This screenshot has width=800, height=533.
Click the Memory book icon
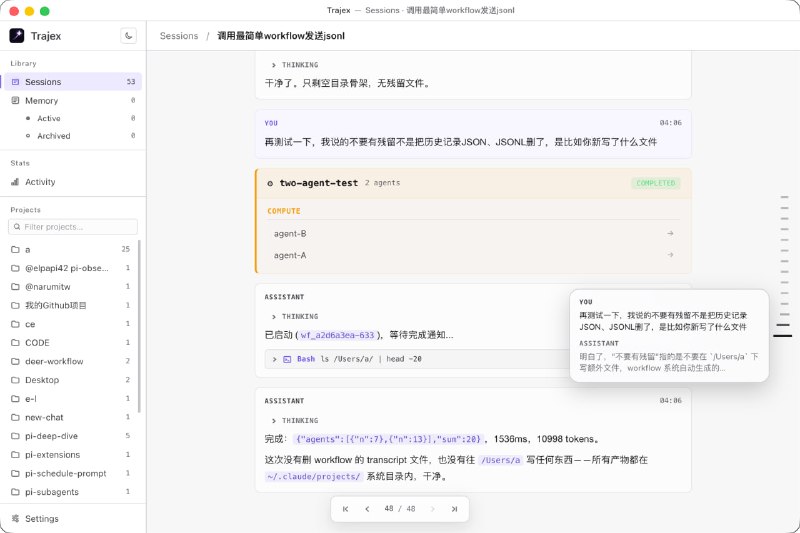pos(15,100)
